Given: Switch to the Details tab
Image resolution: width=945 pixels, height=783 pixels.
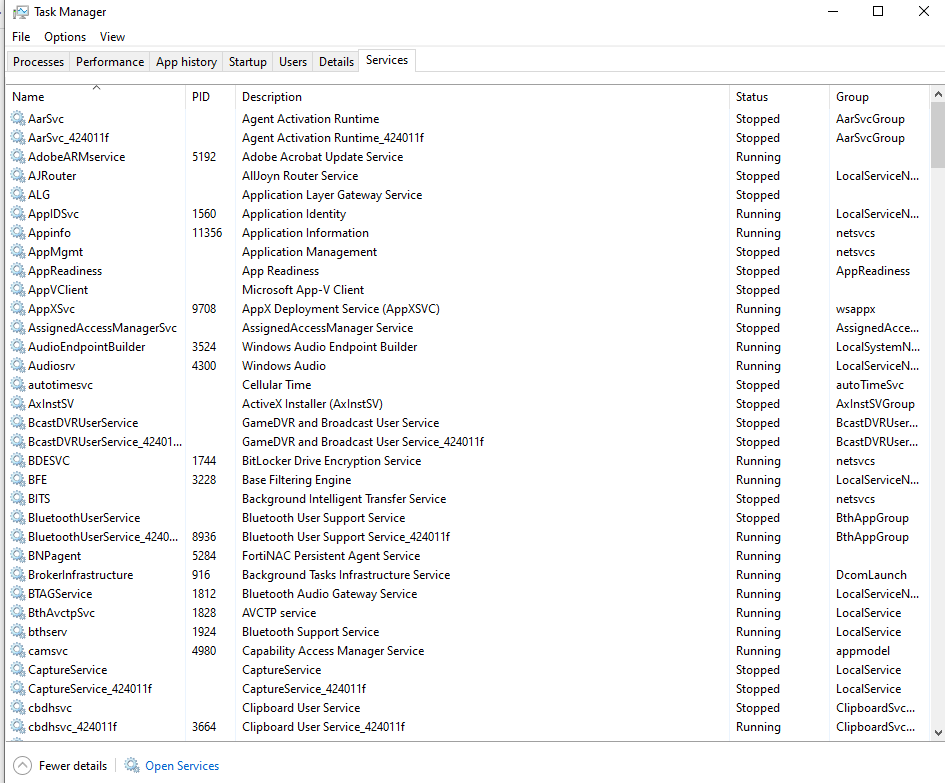Looking at the screenshot, I should pyautogui.click(x=336, y=61).
